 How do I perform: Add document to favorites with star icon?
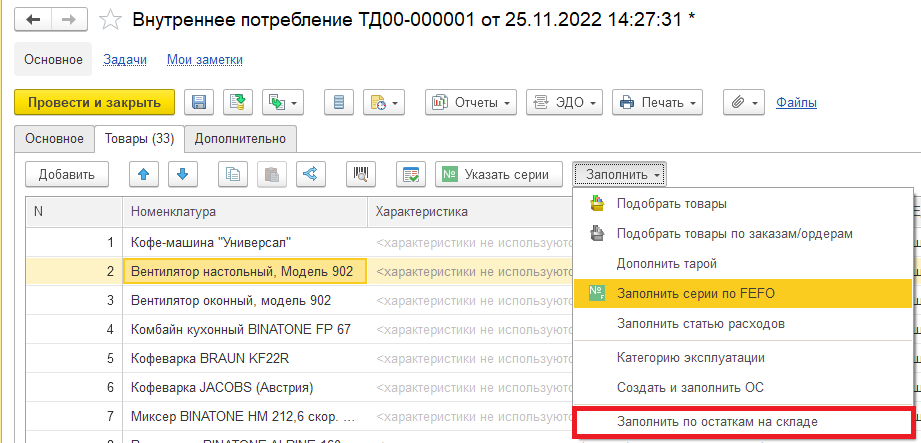[110, 20]
